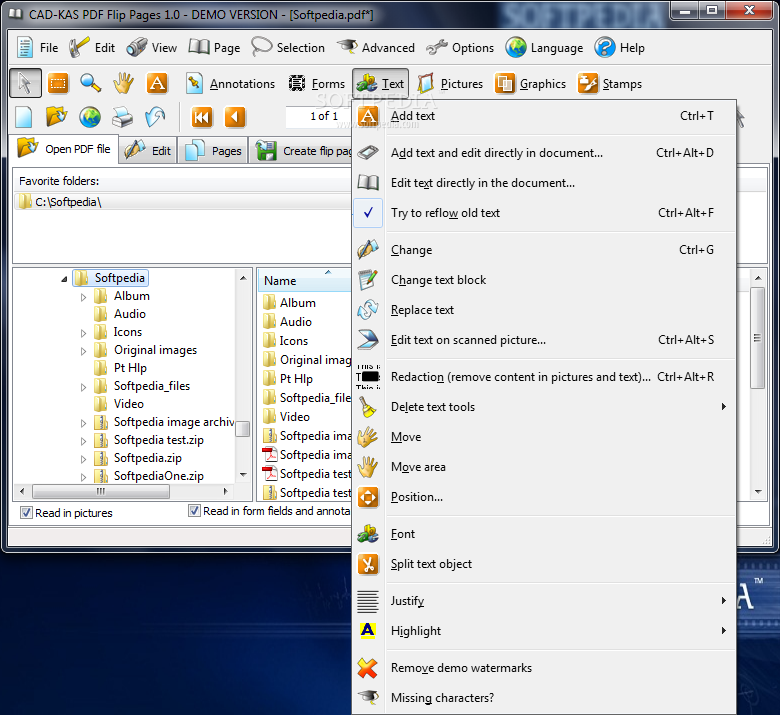Choose the hand pan tool
This screenshot has height=715, width=780.
click(123, 83)
